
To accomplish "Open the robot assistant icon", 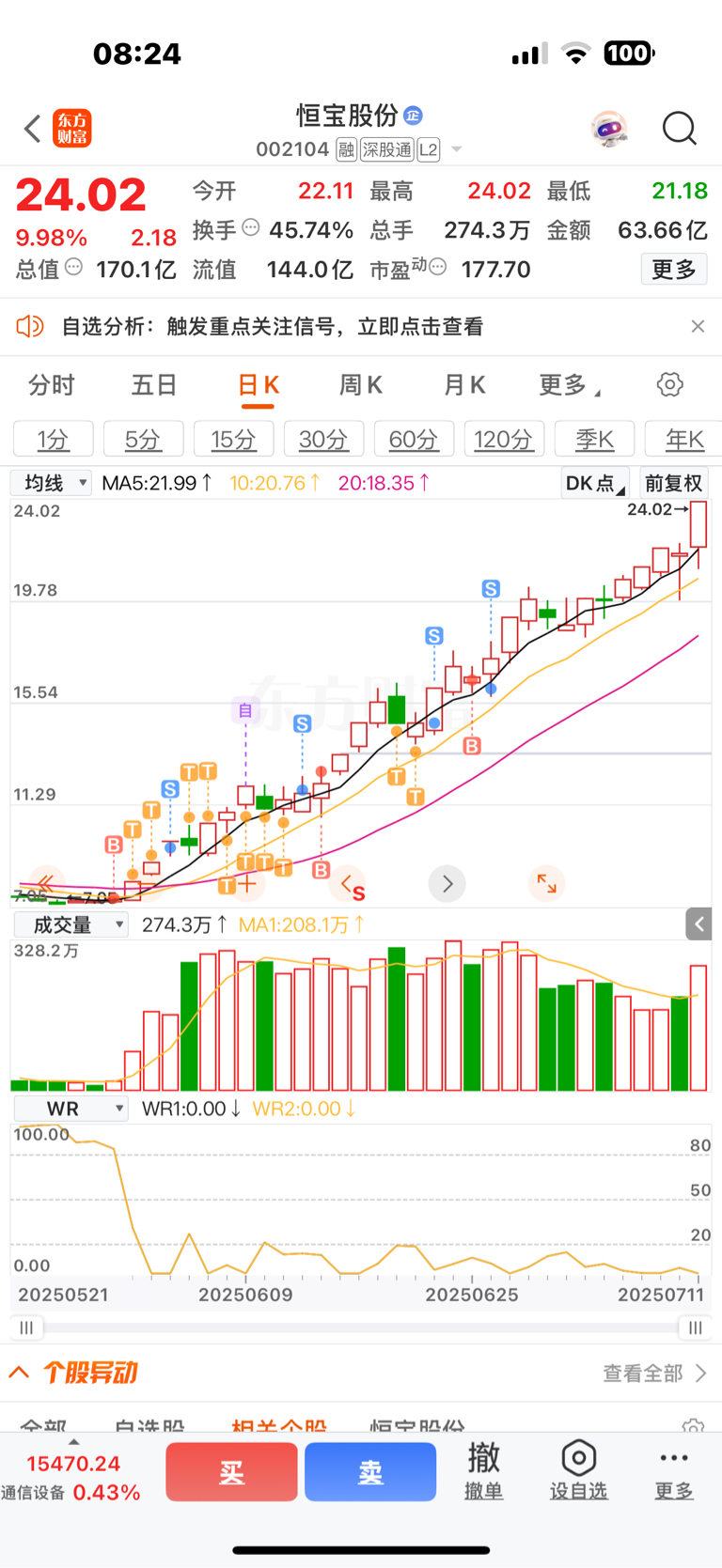I will tap(609, 128).
